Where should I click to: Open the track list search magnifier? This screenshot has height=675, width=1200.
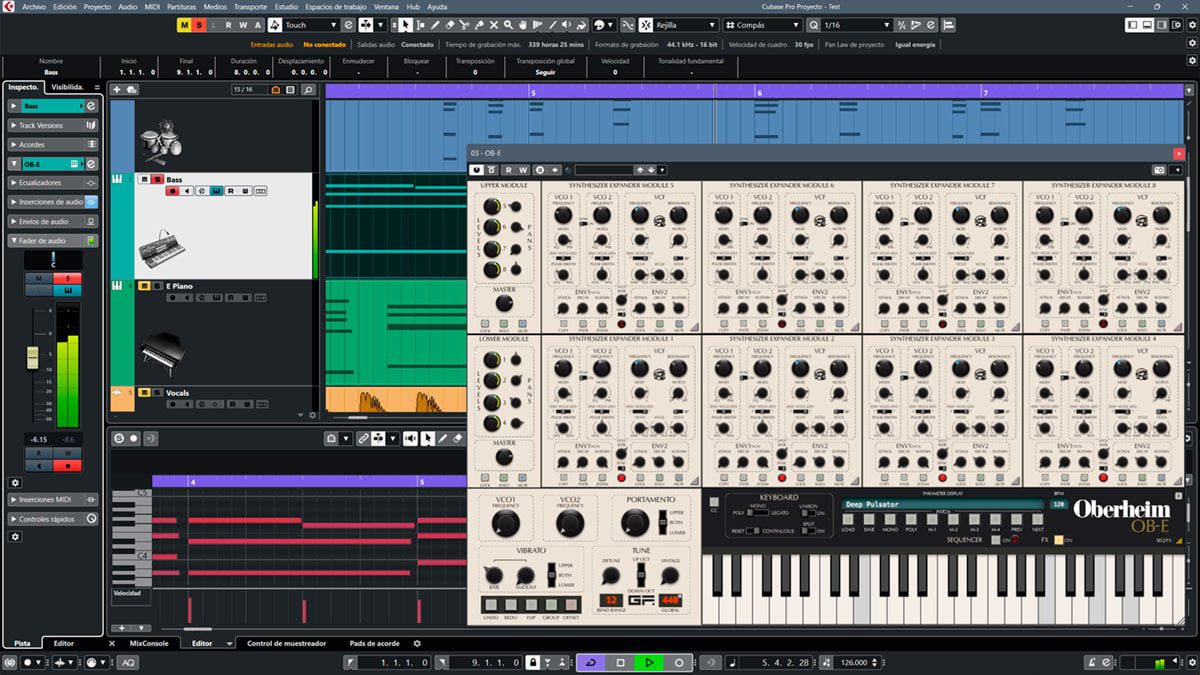click(308, 90)
